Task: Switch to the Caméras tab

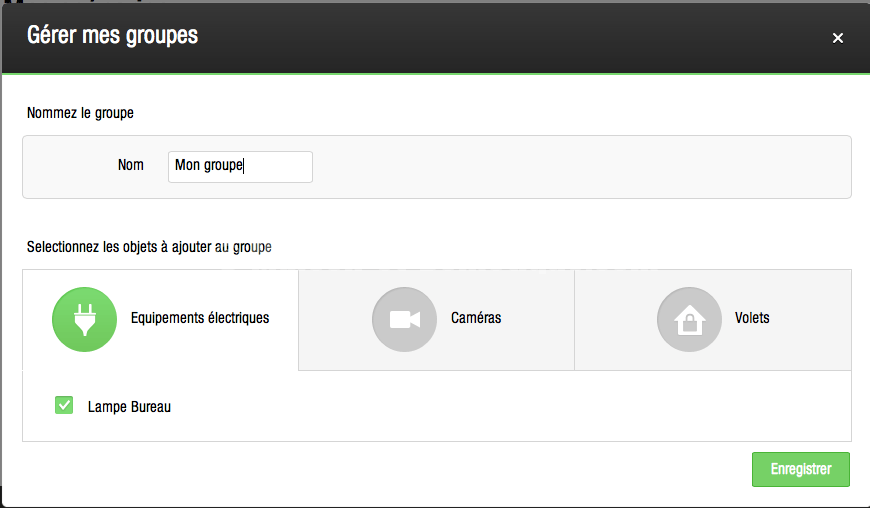Action: tap(437, 320)
